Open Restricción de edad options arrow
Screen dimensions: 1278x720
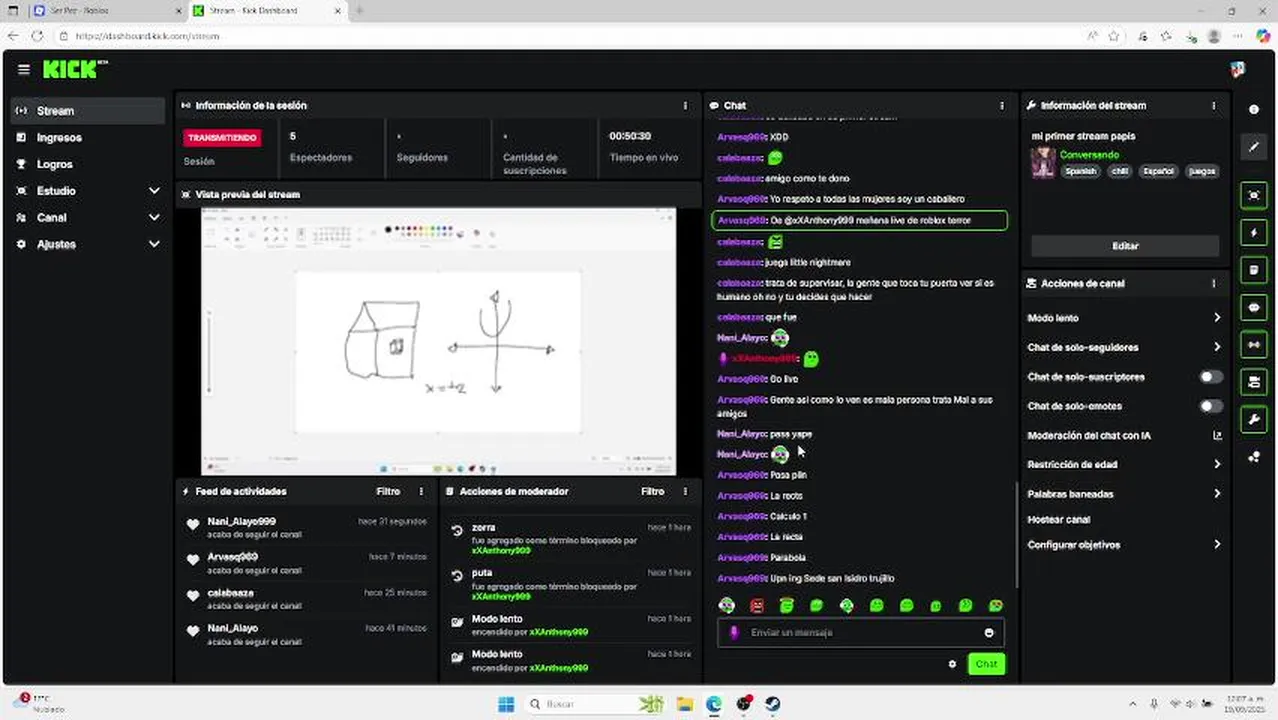pyautogui.click(x=1217, y=465)
